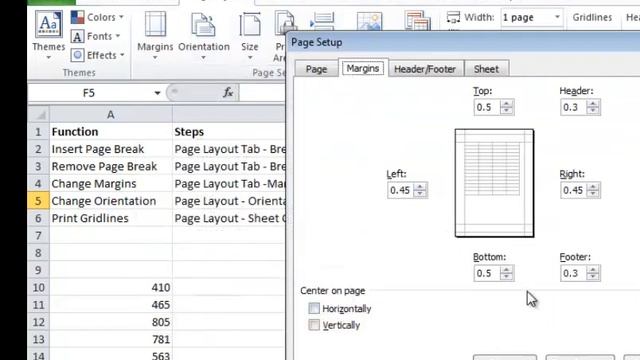Click the Margins ribbon button
This screenshot has width=640, height=360.
(x=155, y=35)
